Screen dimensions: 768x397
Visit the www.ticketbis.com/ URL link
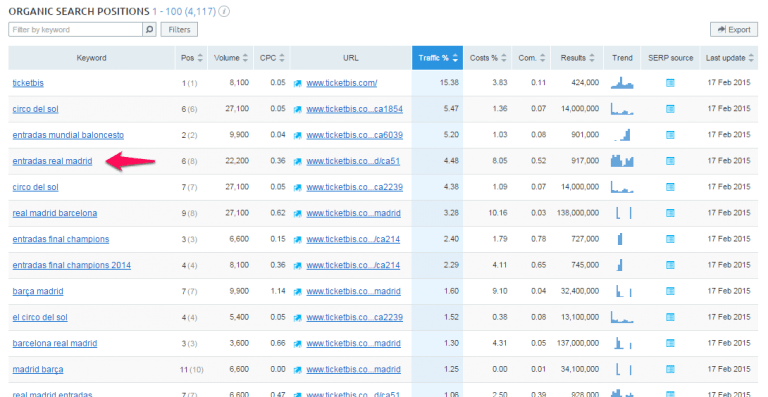[342, 83]
